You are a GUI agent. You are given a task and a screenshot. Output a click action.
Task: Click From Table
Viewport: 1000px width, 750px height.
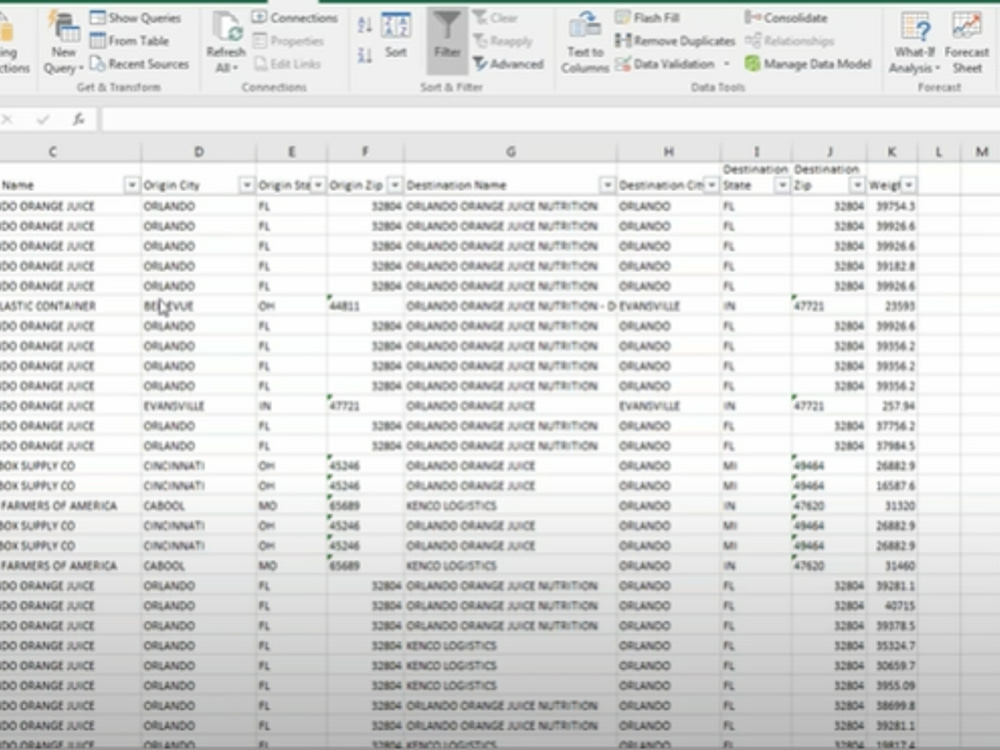[x=129, y=41]
